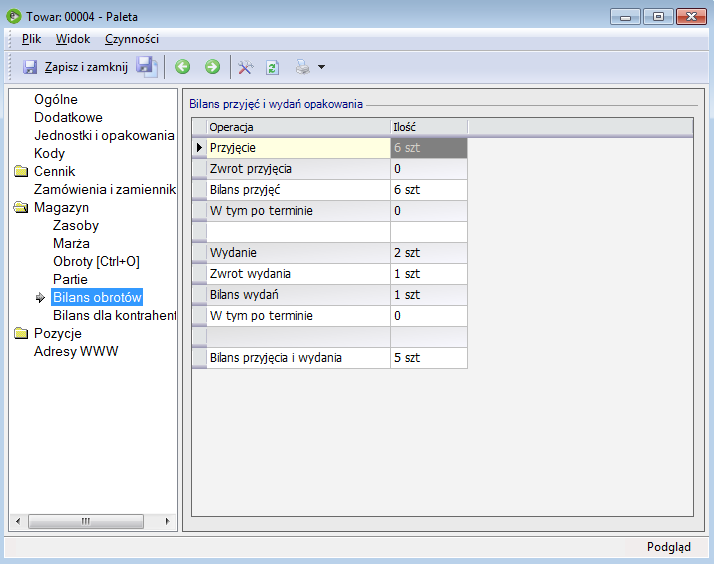714x564 pixels.
Task: Click the Ilość column header
Action: click(x=429, y=127)
